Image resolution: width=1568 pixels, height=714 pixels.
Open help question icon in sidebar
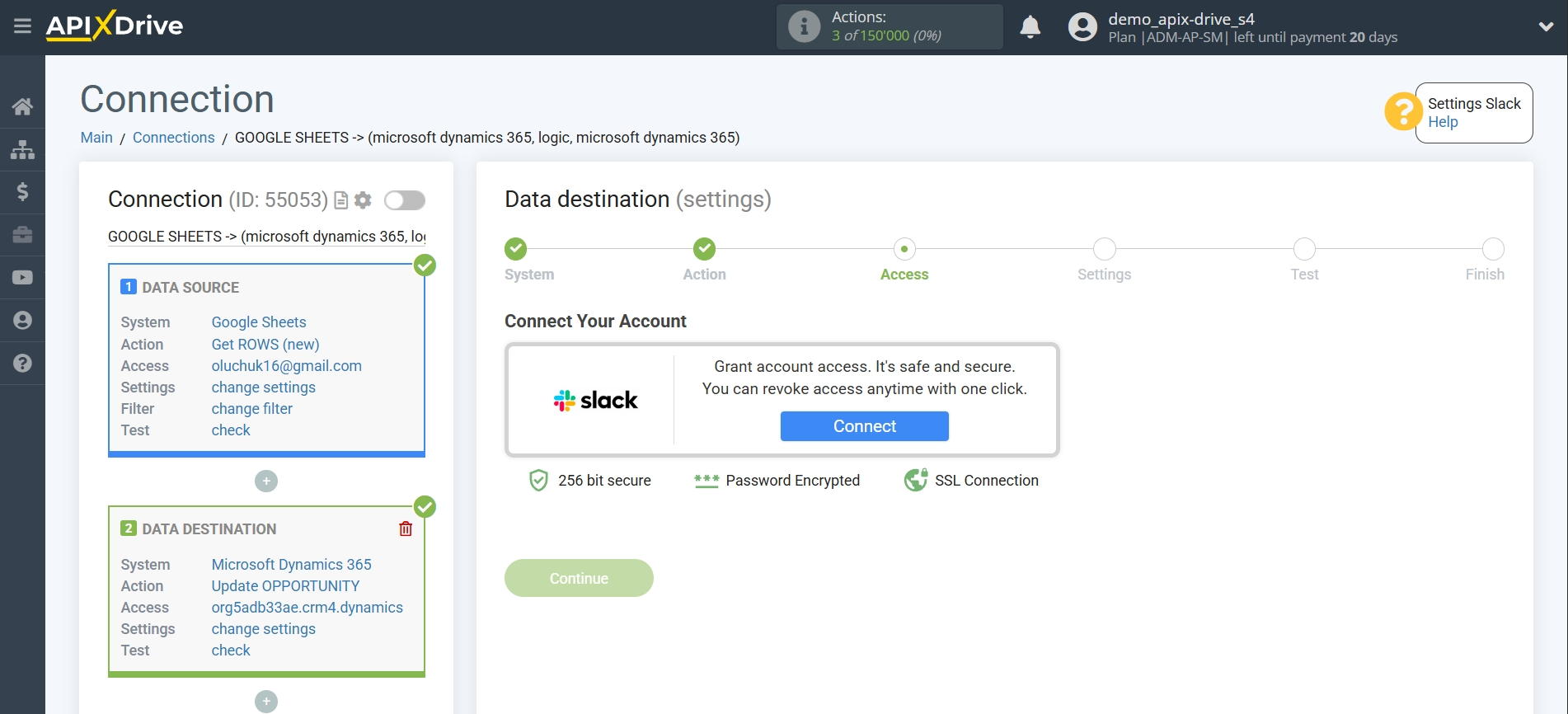pos(22,364)
